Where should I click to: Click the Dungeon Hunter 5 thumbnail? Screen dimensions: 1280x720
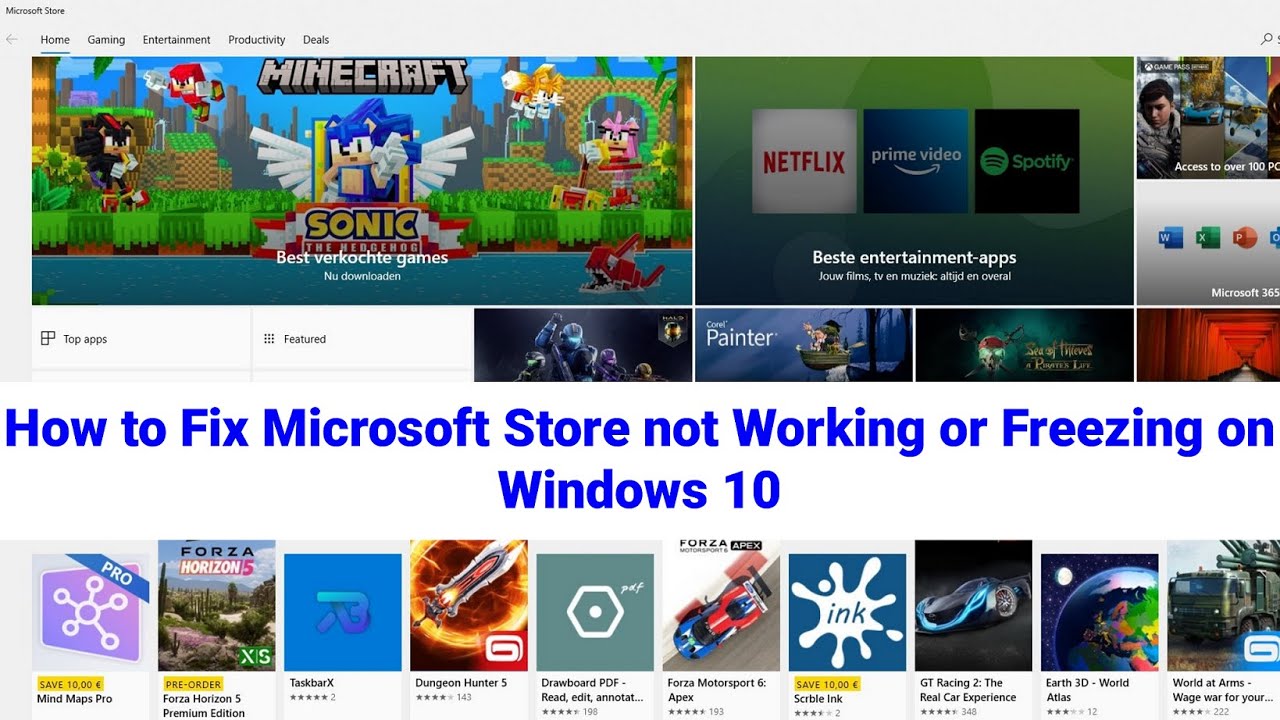point(469,606)
